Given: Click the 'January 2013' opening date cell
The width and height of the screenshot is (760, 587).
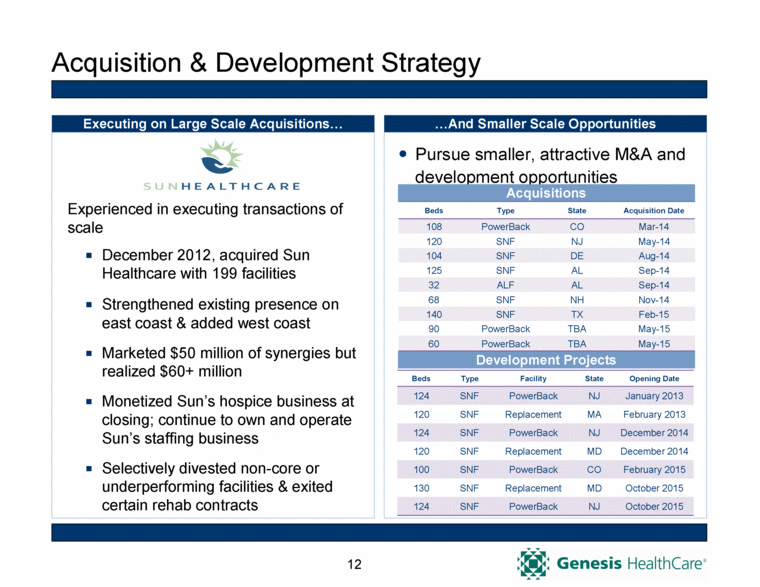Looking at the screenshot, I should coord(654,397).
